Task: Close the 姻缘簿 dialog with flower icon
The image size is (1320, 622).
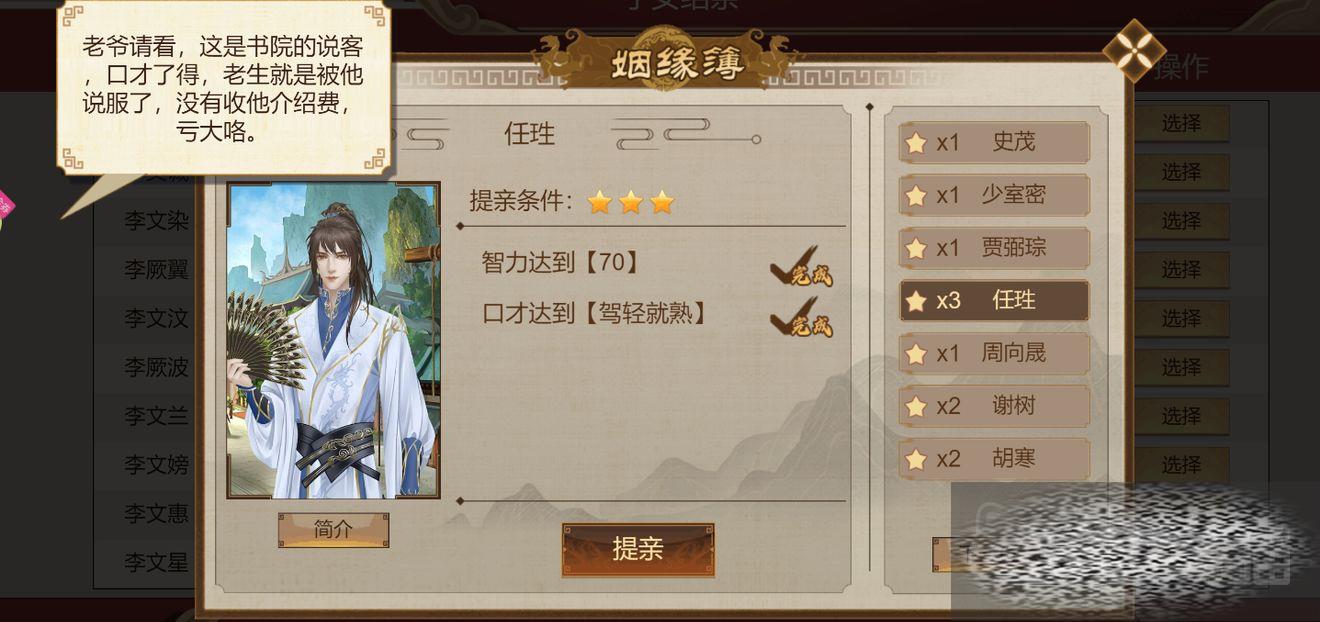Action: (1134, 51)
